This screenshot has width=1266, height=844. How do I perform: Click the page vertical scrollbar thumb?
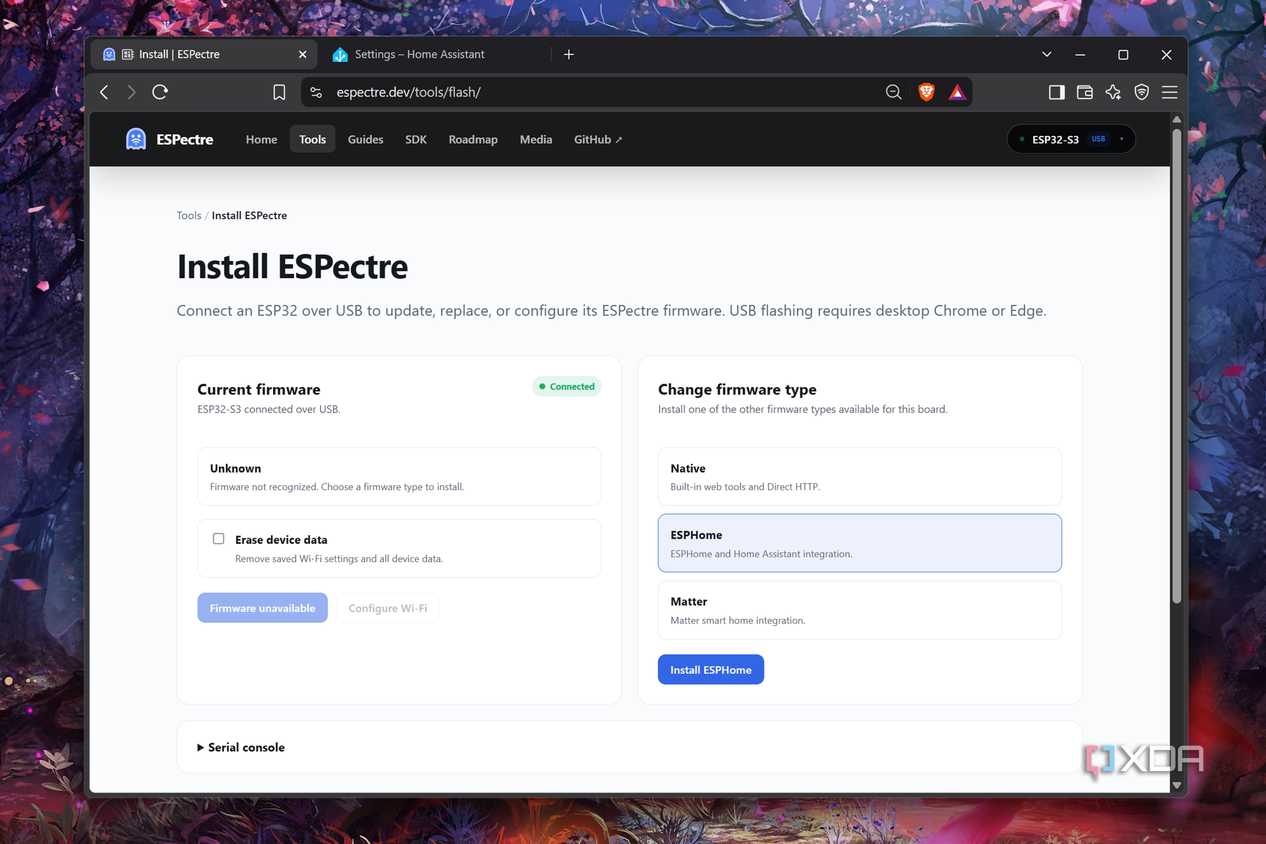(1177, 365)
